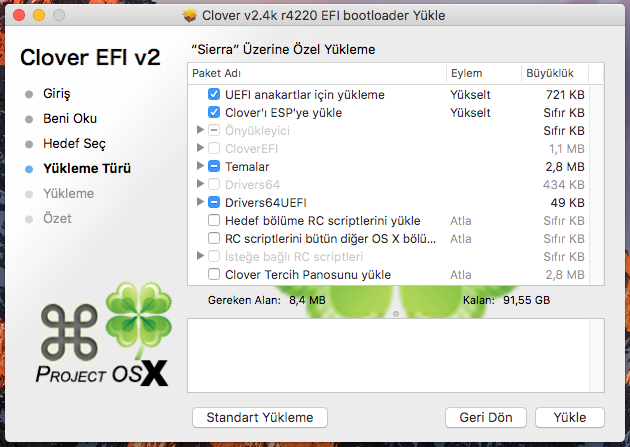Click Atla action for Hedef bölüme row
This screenshot has height=447, width=630.
click(x=461, y=221)
